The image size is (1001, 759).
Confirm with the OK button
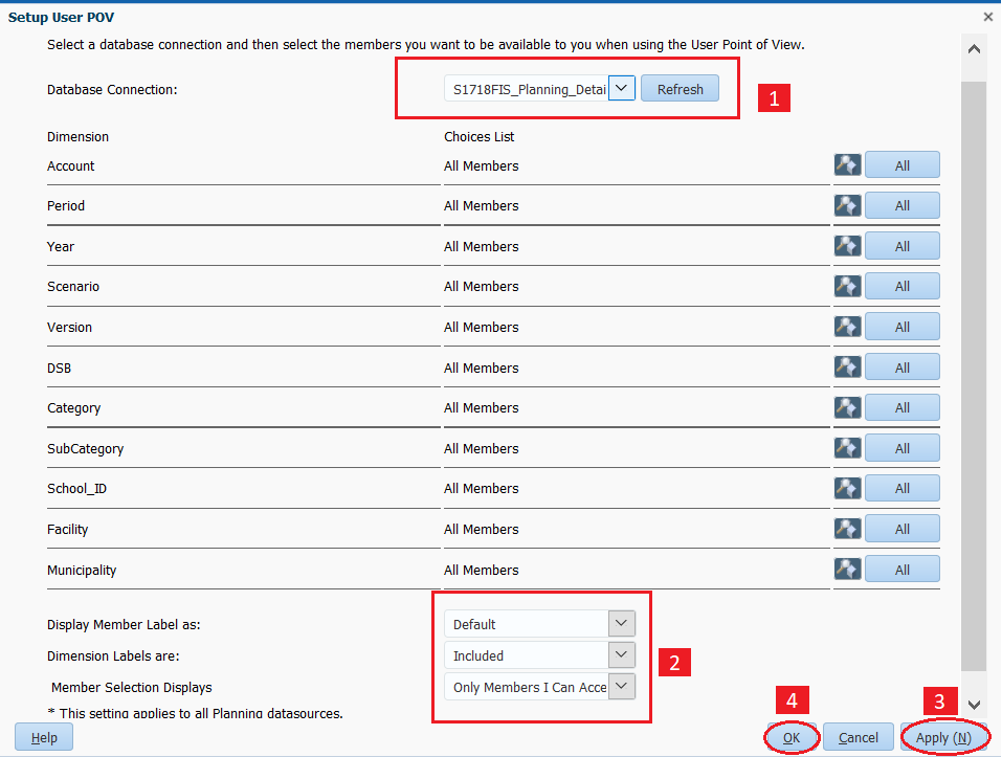[791, 738]
